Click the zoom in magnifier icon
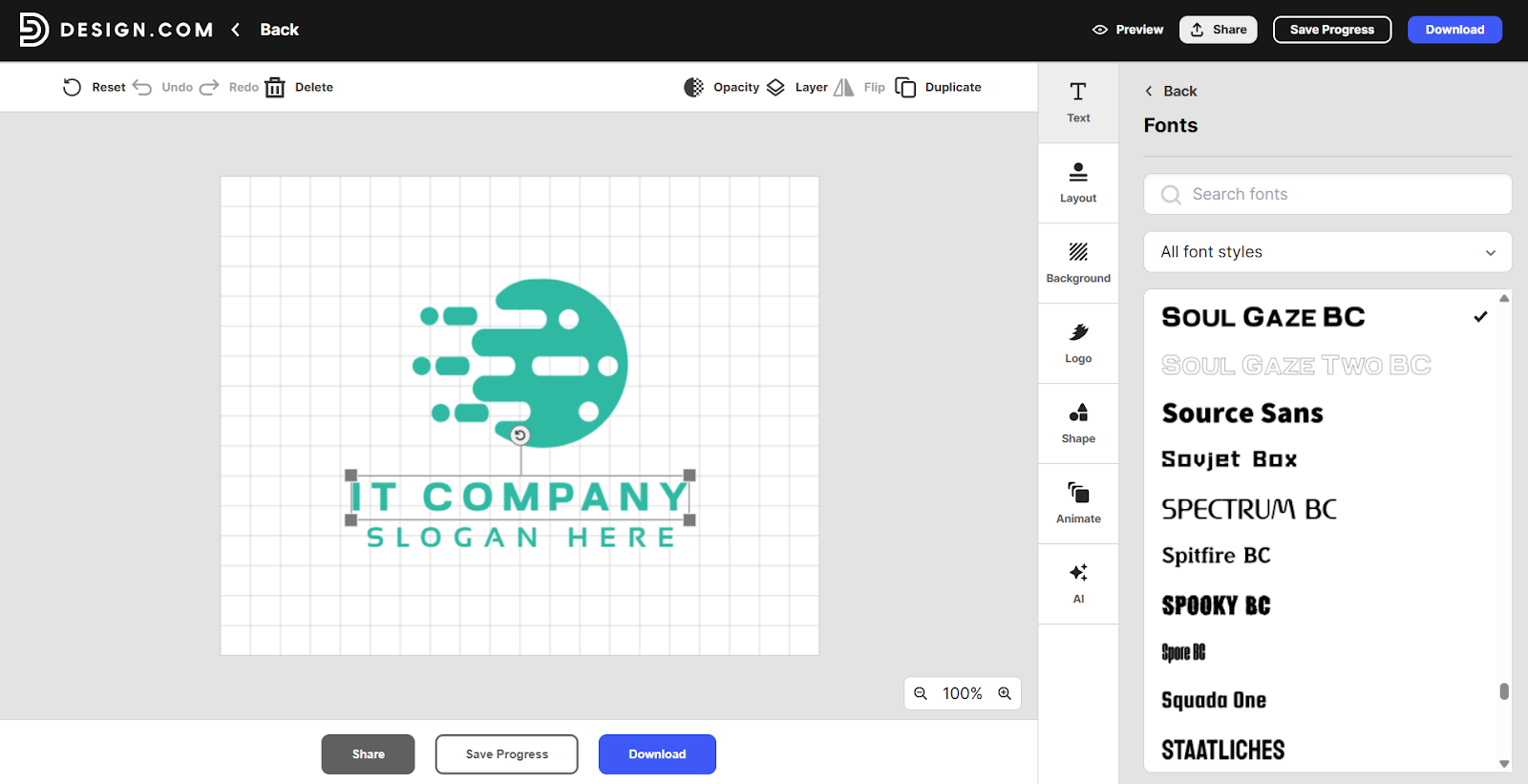 click(x=1005, y=693)
